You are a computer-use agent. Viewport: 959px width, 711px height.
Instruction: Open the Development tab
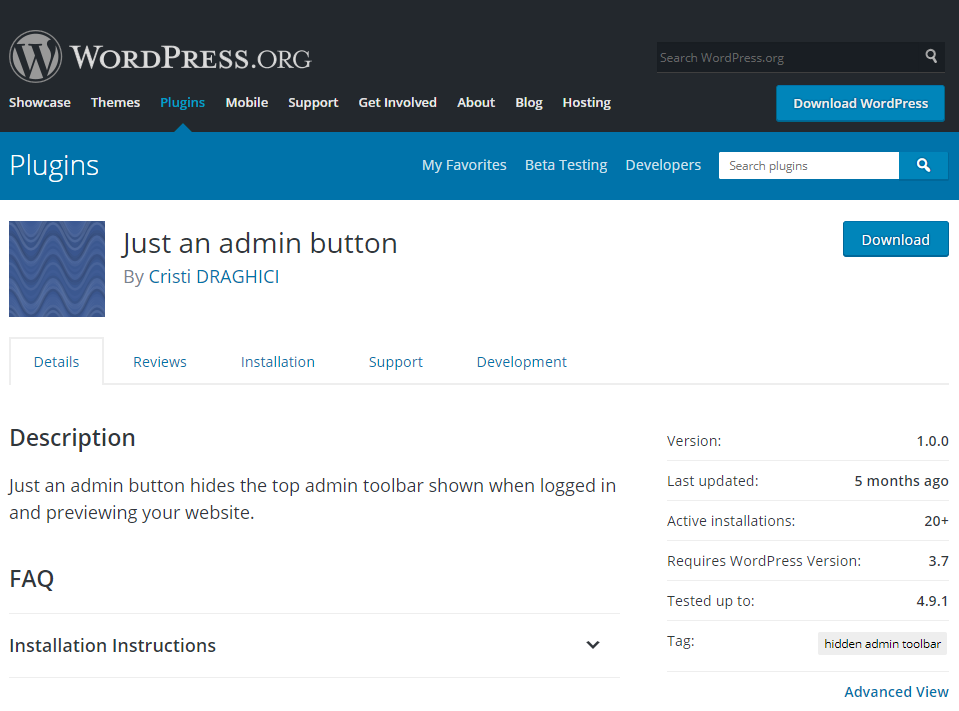[522, 362]
